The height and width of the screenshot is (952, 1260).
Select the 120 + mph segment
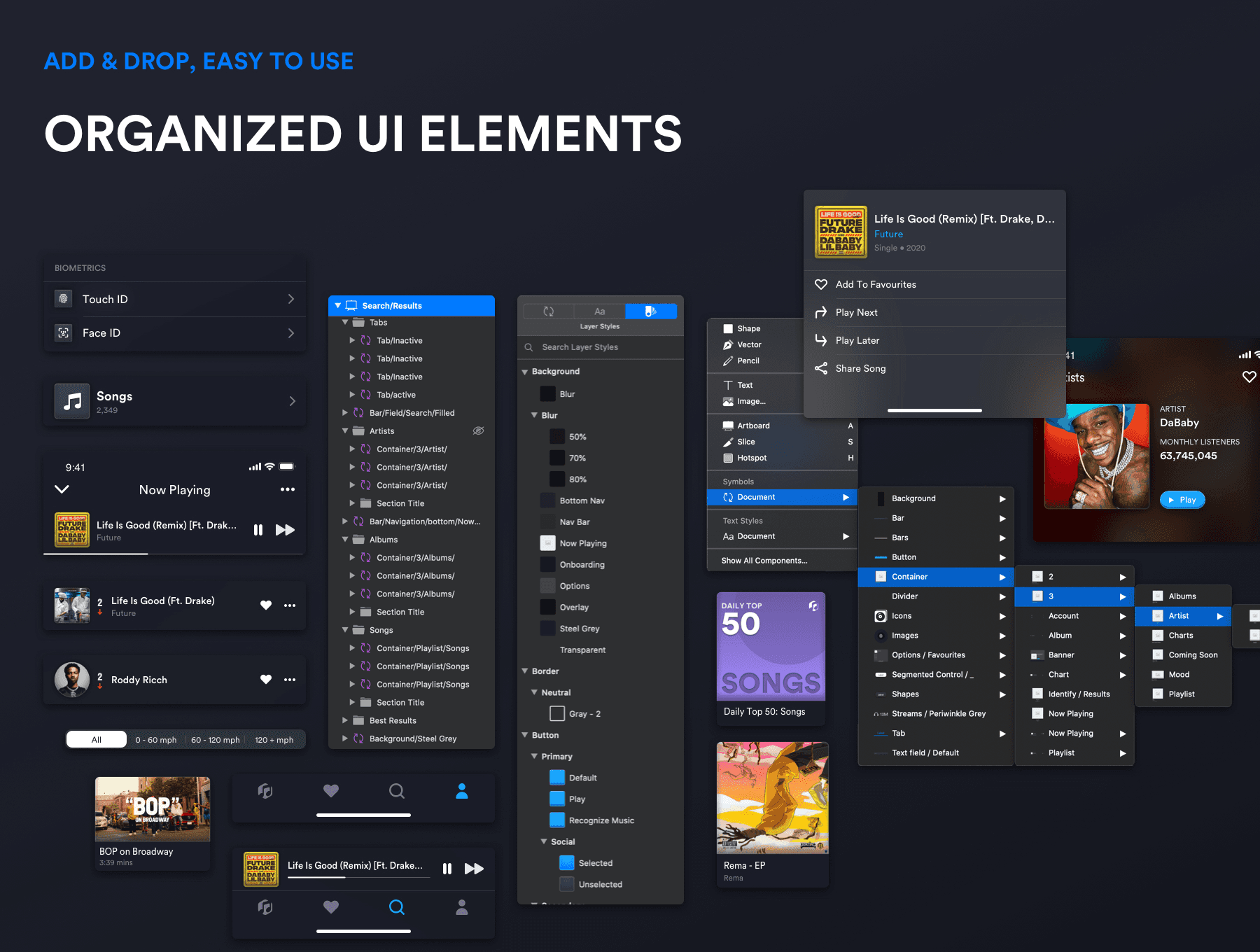[x=274, y=740]
